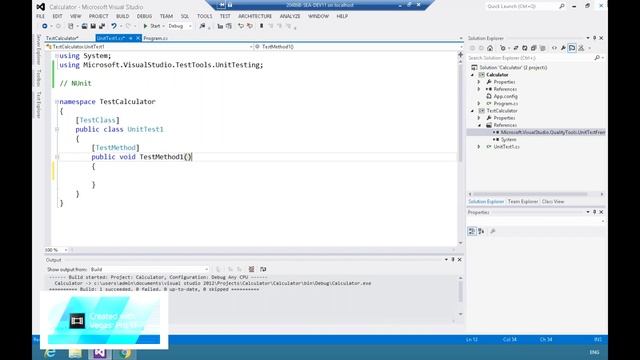
Task: Select Microsoft.VisualStudio.QualityTools reference
Action: click(553, 133)
